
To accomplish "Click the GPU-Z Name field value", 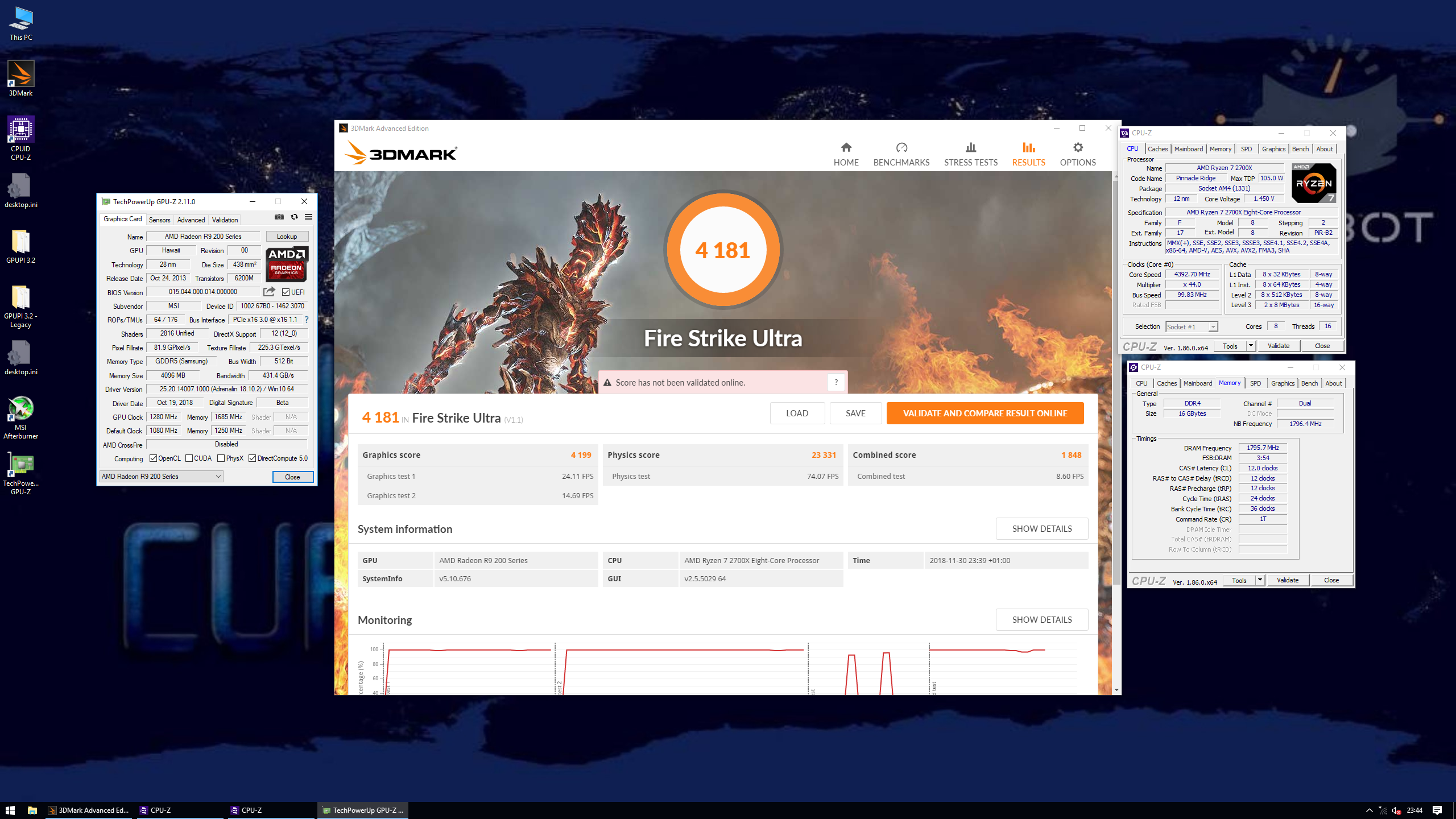I will point(203,237).
